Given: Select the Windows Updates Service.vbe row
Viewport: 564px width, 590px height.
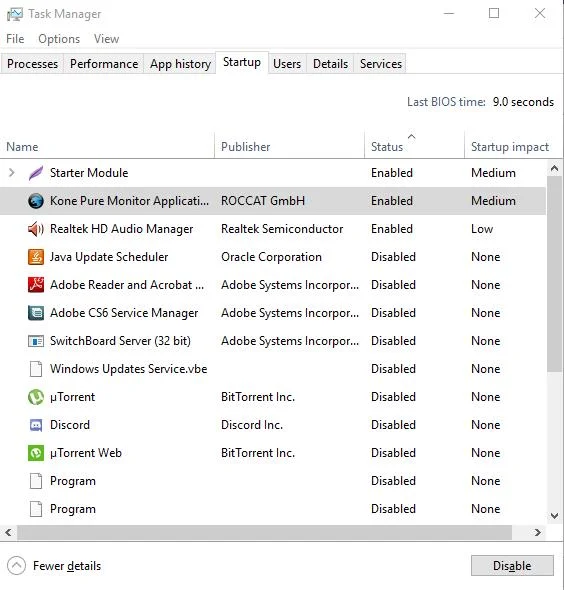Looking at the screenshot, I should [273, 369].
